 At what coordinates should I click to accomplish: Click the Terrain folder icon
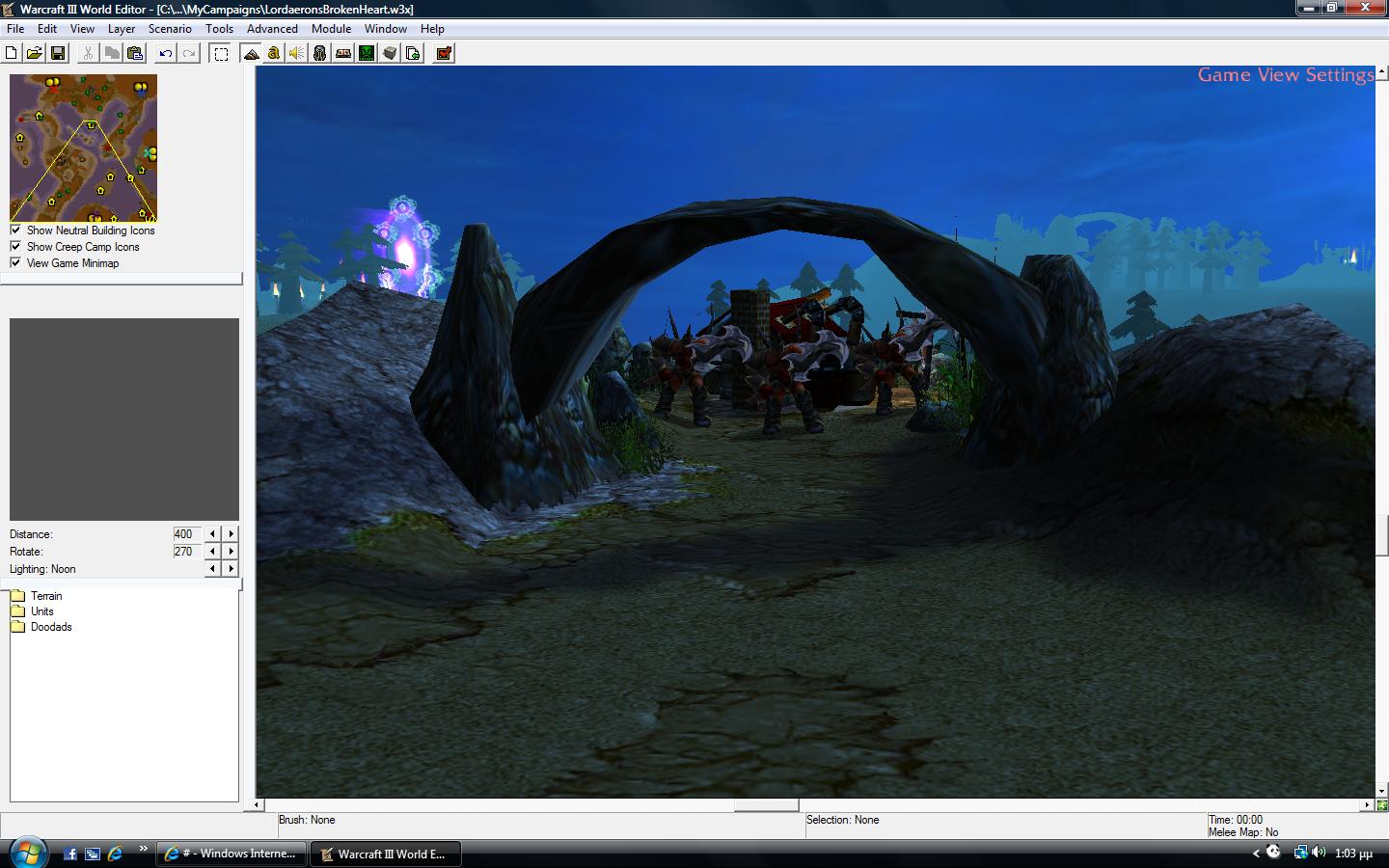click(17, 595)
